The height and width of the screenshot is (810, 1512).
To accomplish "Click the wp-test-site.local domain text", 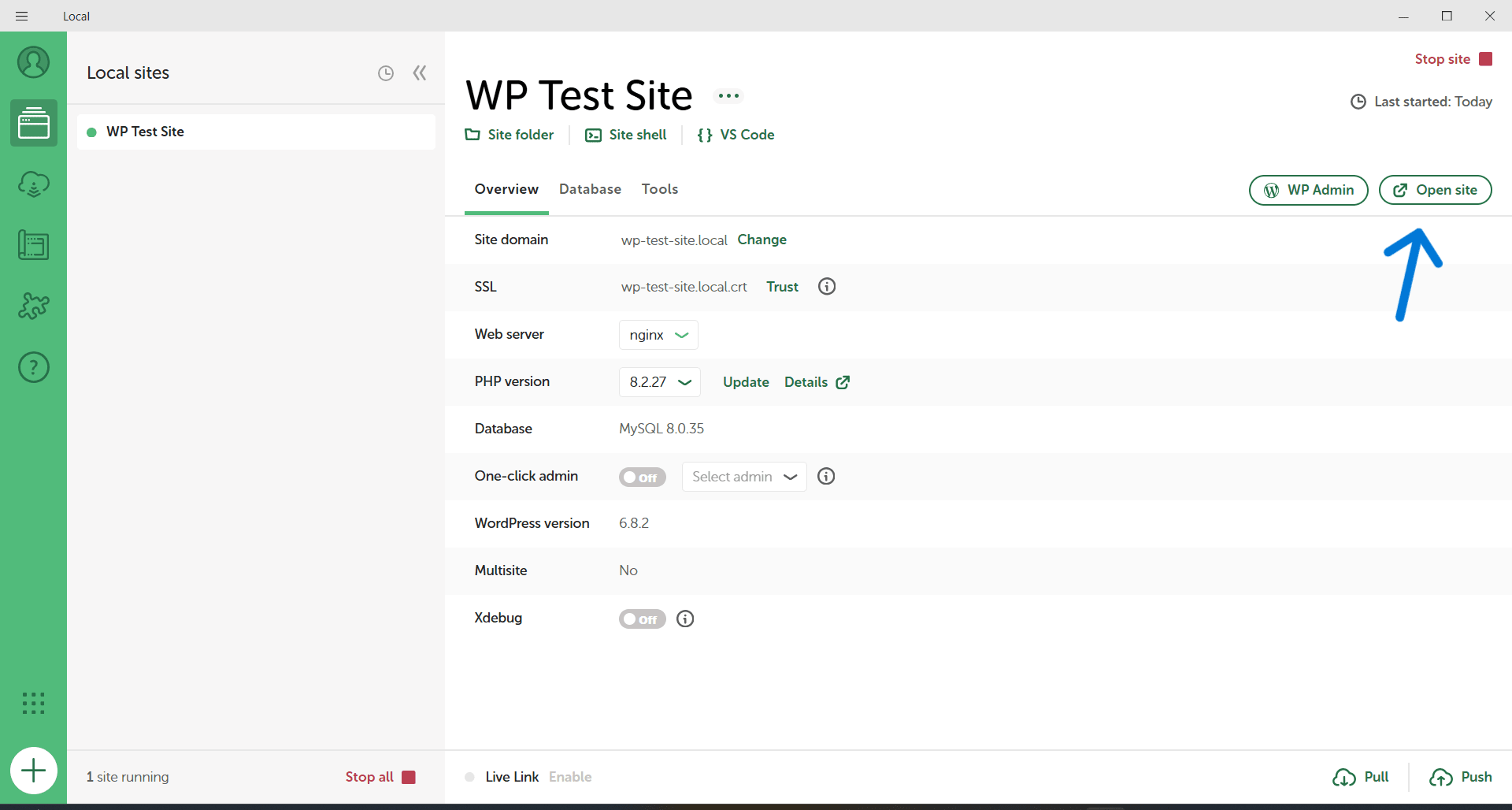I will click(x=674, y=240).
